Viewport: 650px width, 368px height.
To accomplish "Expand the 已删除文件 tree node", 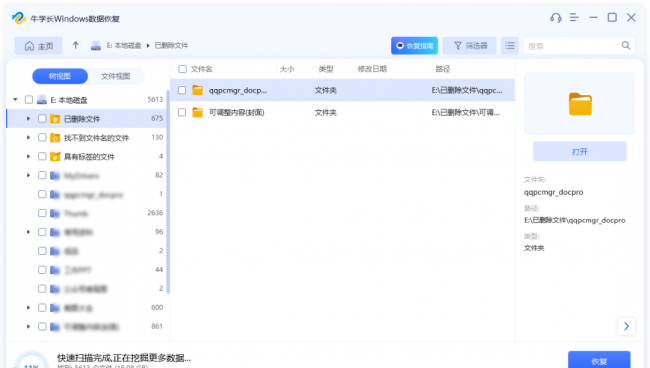I will pos(28,119).
